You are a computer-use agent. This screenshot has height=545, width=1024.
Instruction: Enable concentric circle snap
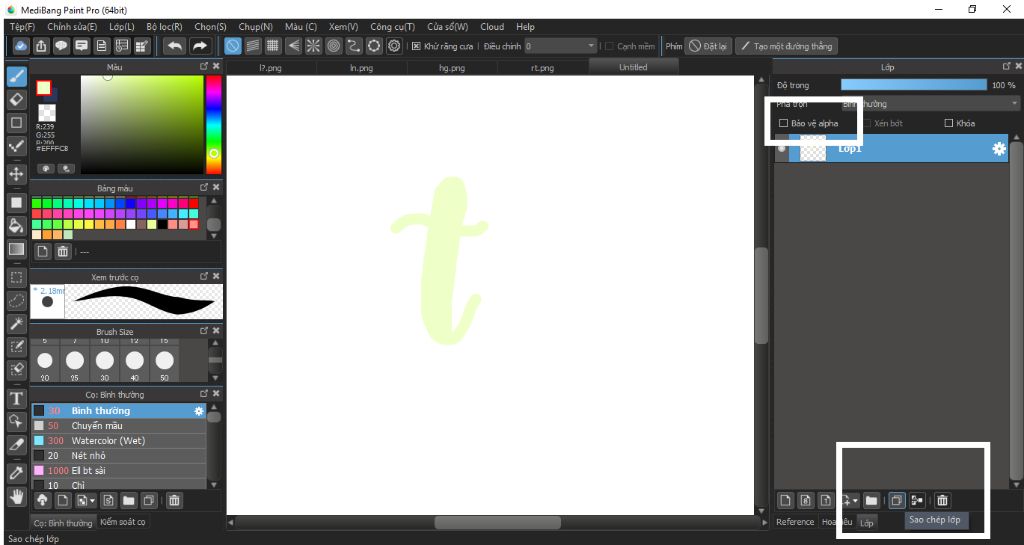[334, 46]
